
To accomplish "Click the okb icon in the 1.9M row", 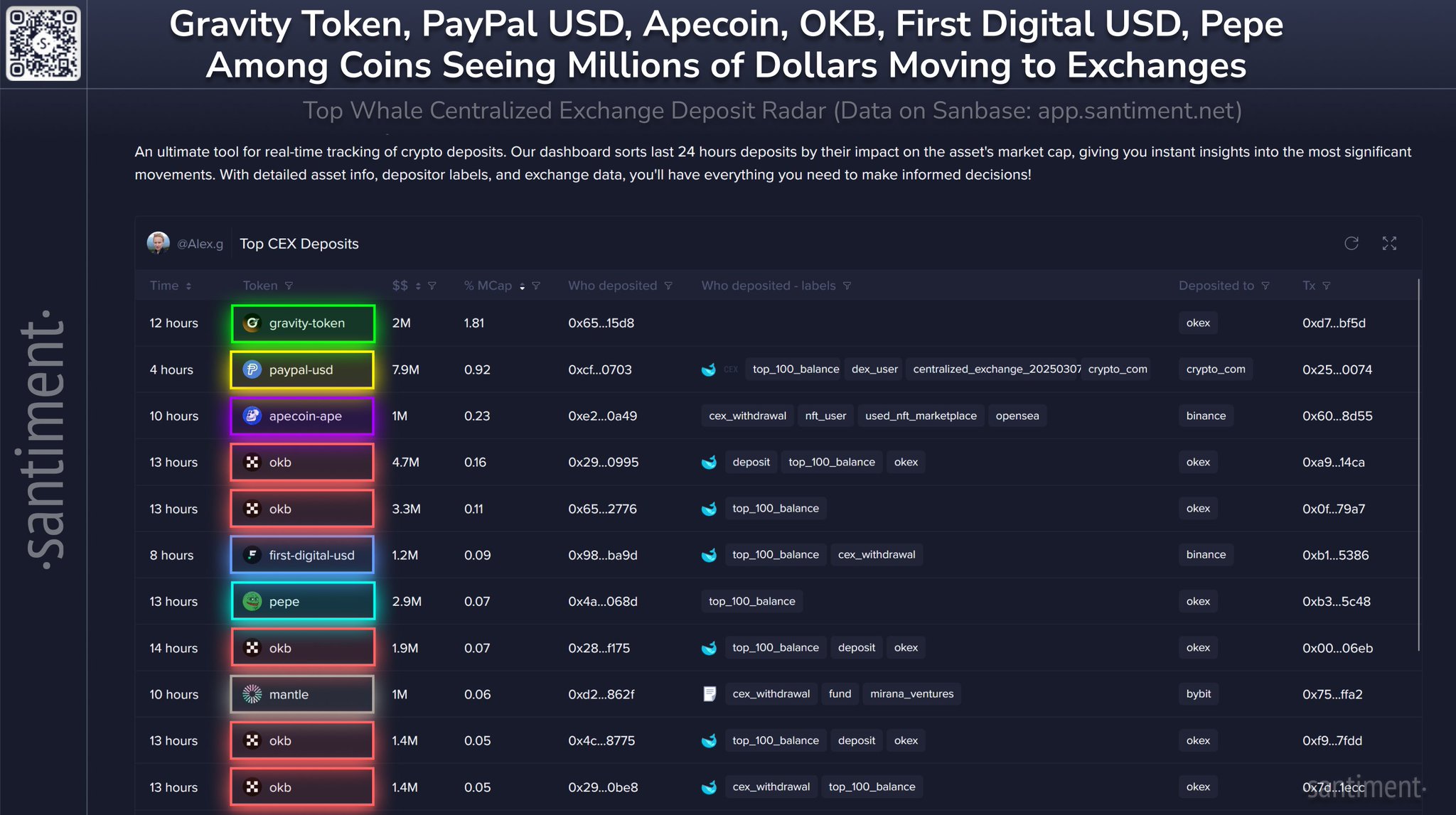I will click(252, 648).
